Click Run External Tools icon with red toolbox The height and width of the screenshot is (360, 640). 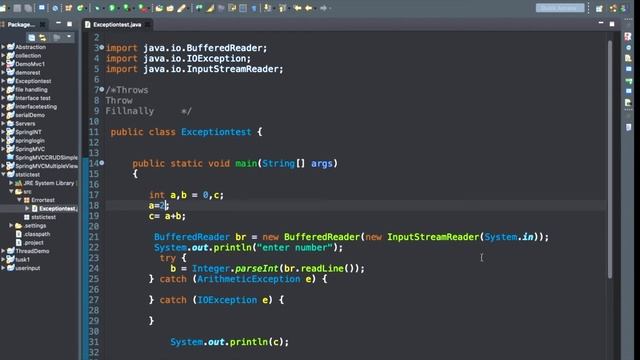point(142,8)
